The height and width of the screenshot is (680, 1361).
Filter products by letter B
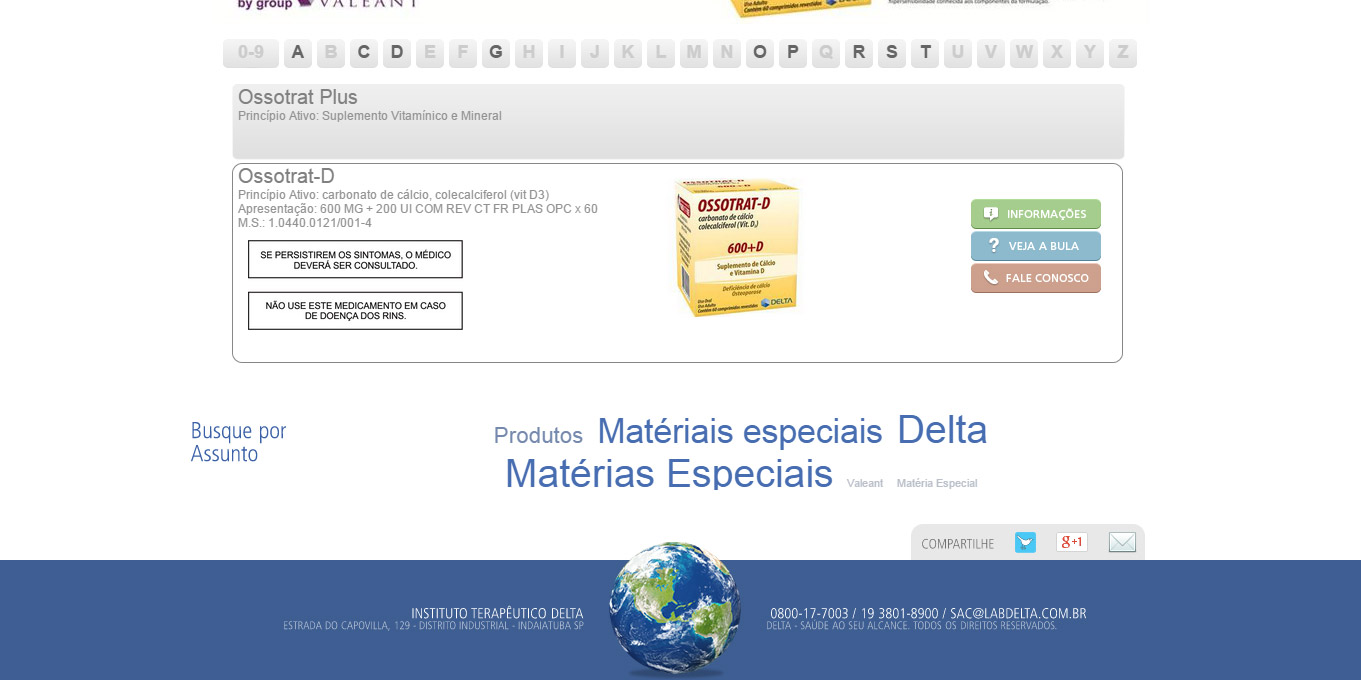pyautogui.click(x=331, y=53)
